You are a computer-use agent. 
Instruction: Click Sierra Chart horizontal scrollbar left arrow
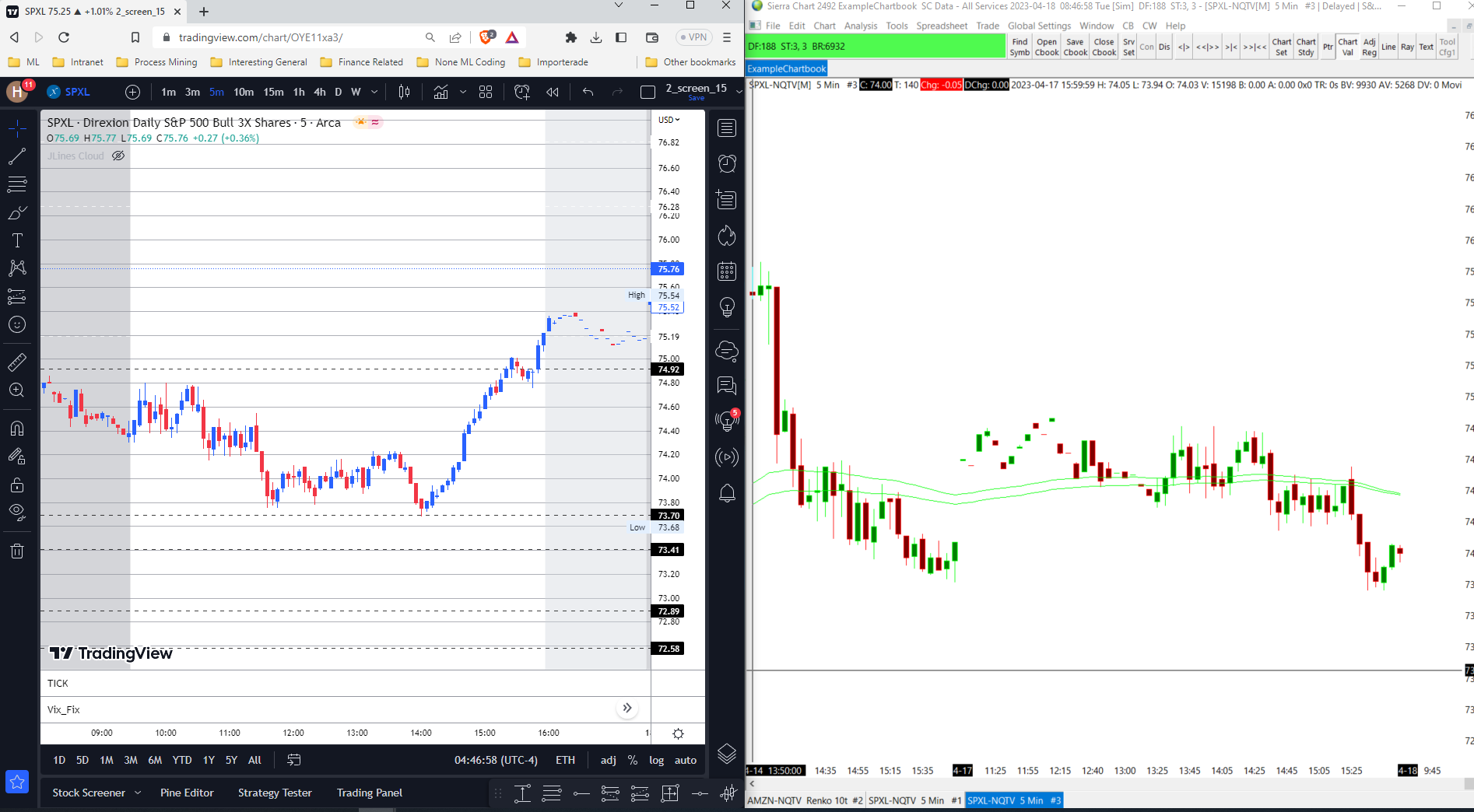[752, 784]
